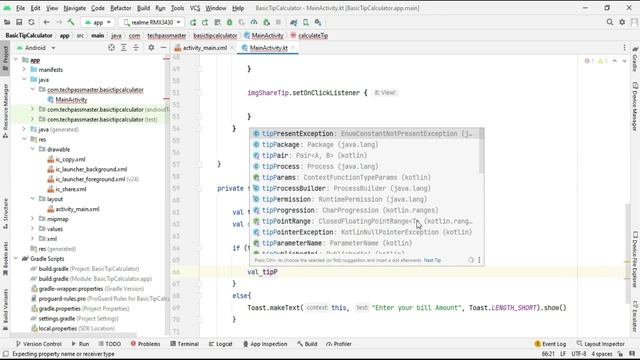Open editor tabs more-options kebab icon
640x360 pixels.
tap(624, 48)
